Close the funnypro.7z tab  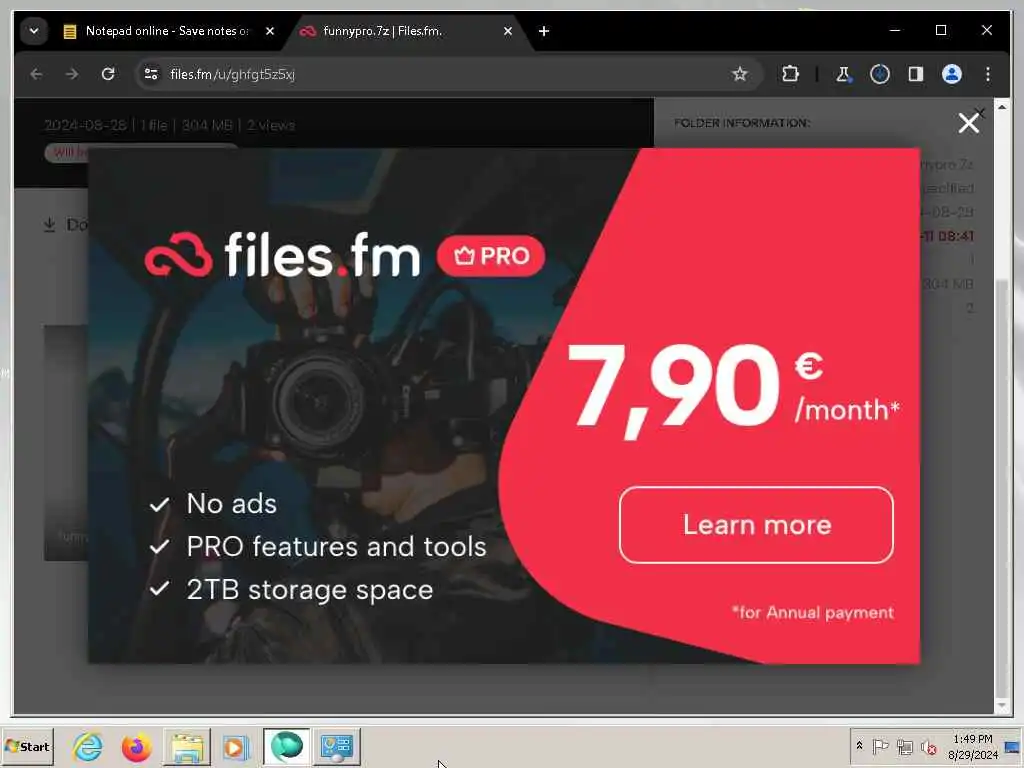point(507,31)
